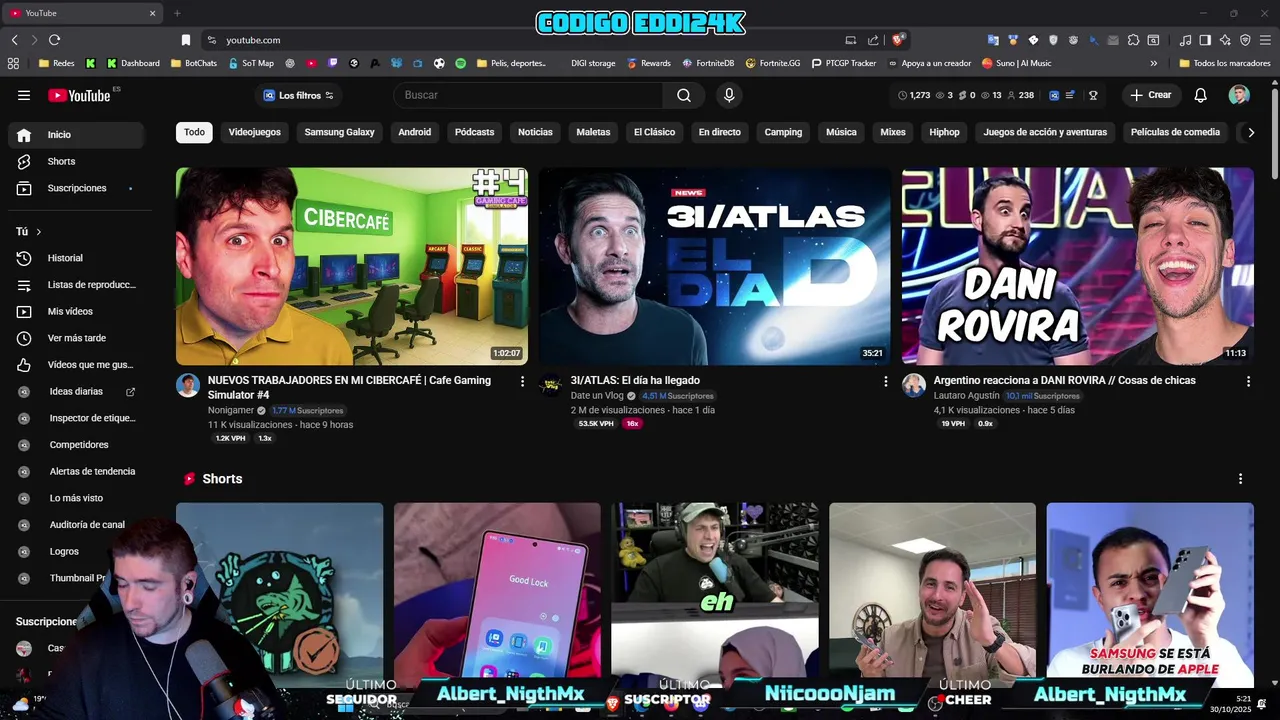Open Todos los marcadores folder

(x=1224, y=63)
